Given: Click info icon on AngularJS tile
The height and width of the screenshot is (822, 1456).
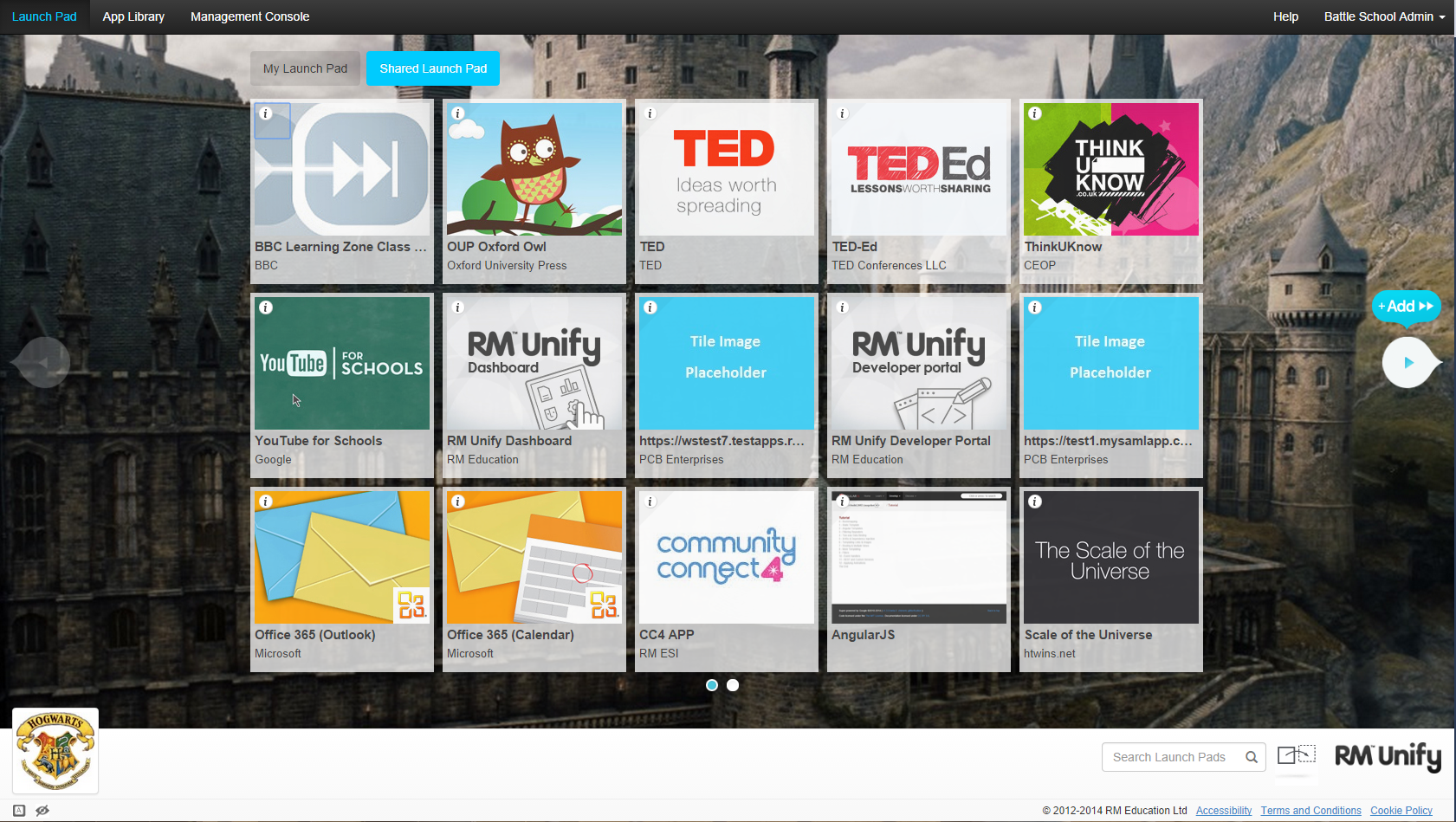Looking at the screenshot, I should pyautogui.click(x=843, y=502).
